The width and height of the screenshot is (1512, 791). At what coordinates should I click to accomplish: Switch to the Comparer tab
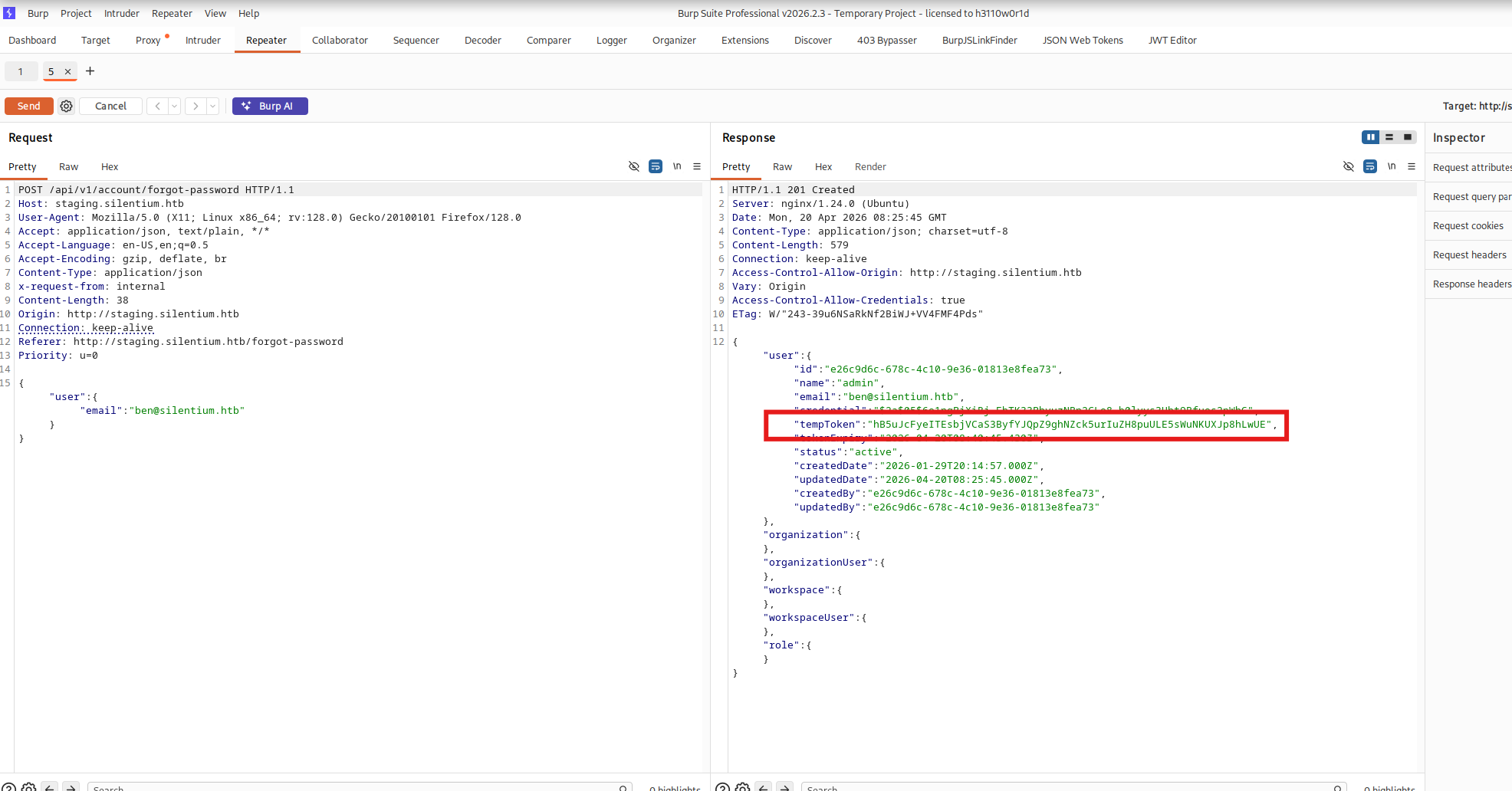(x=549, y=41)
